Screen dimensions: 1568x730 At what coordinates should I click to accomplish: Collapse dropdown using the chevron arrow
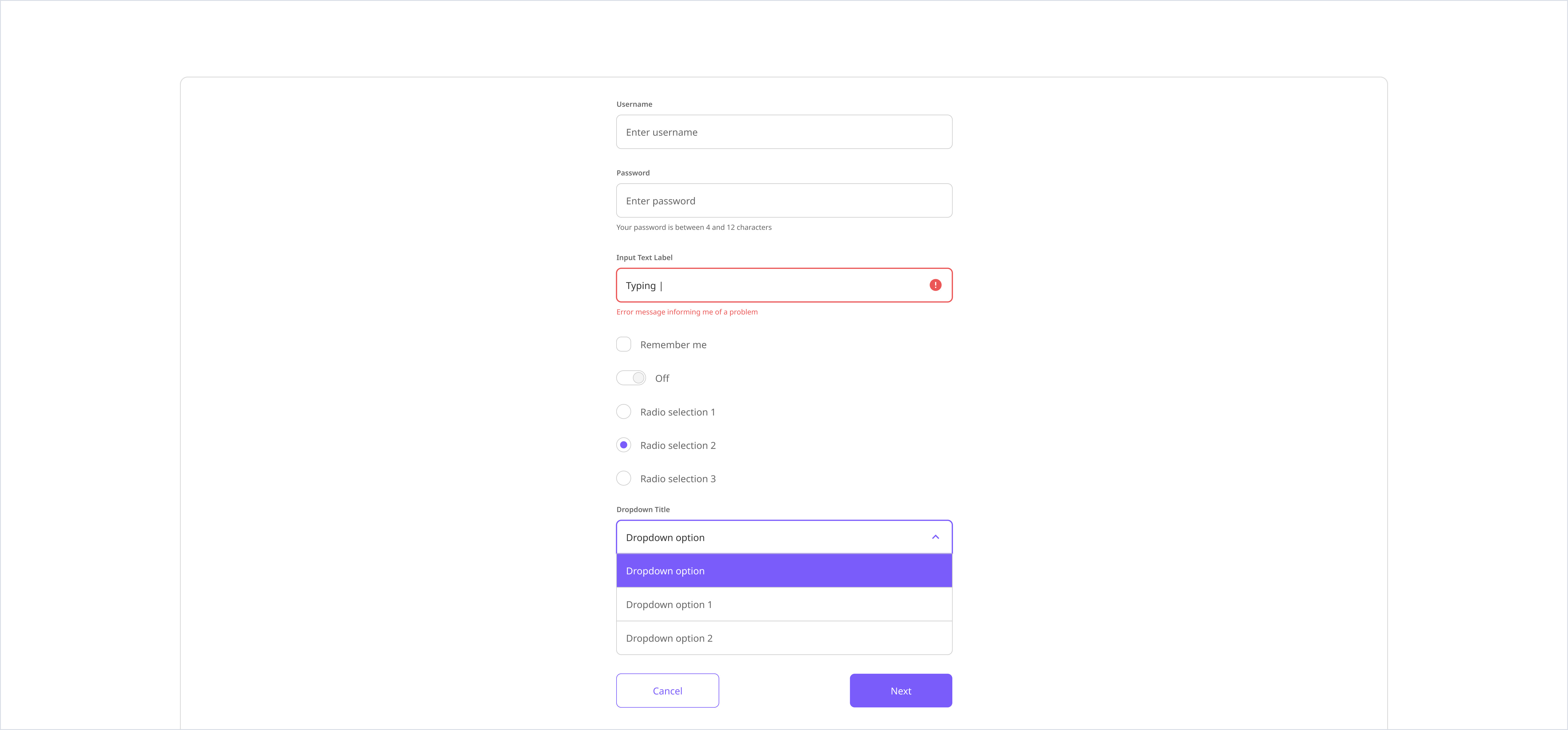935,537
